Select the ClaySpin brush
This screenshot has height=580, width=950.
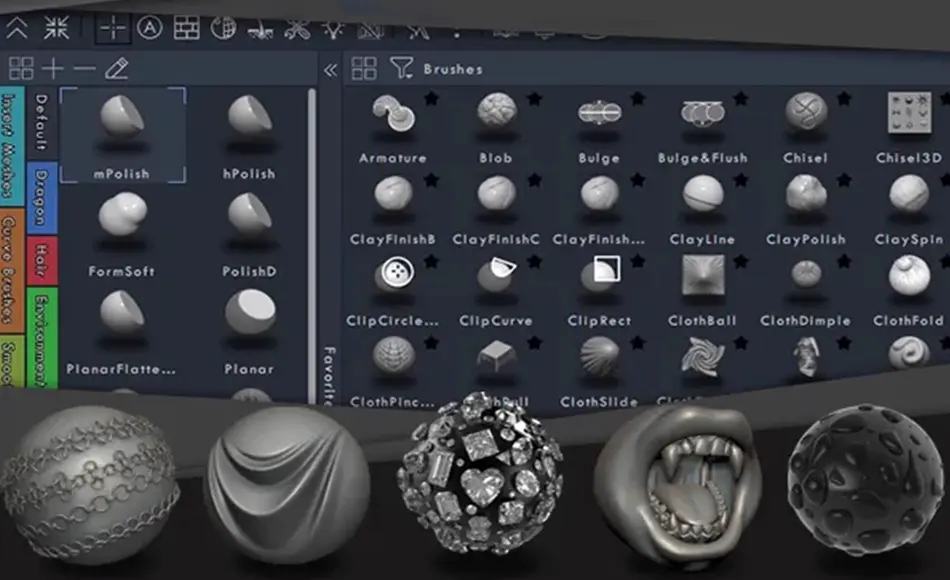coord(909,210)
